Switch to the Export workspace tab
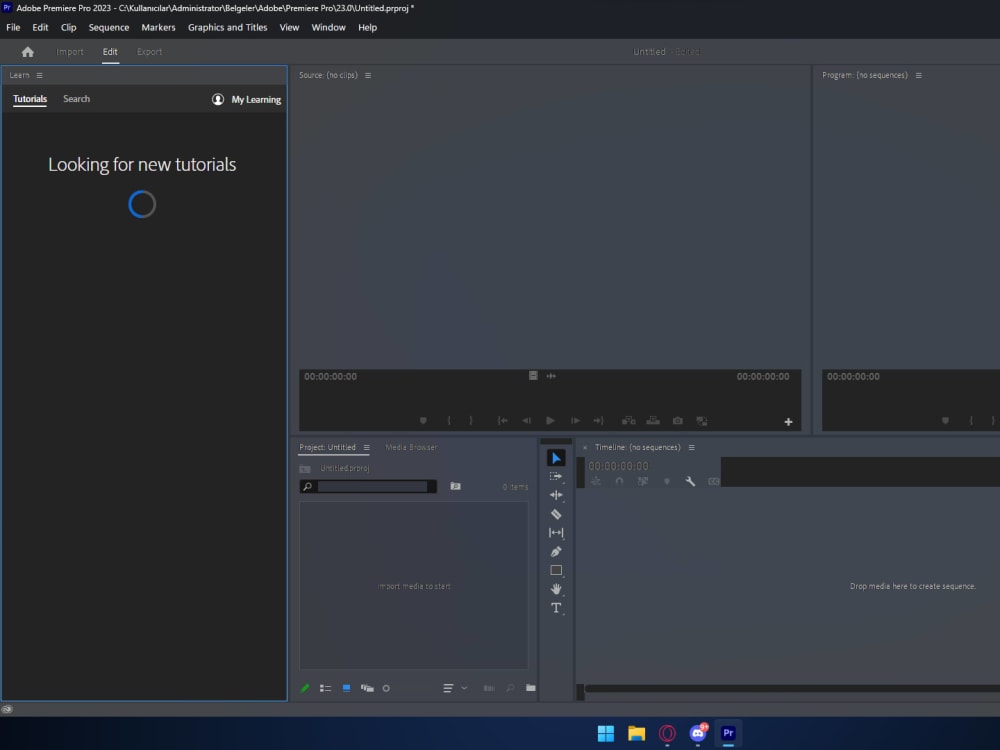This screenshot has width=1000, height=750. 149,52
